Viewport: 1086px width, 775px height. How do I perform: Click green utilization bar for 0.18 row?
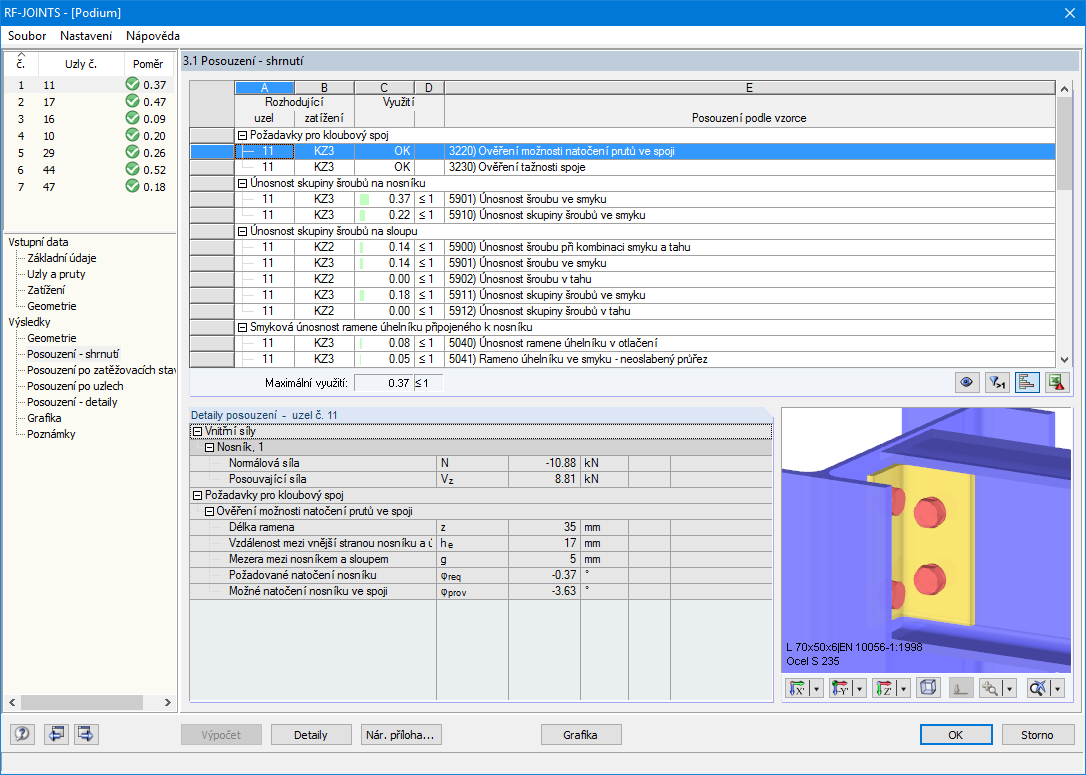click(362, 295)
